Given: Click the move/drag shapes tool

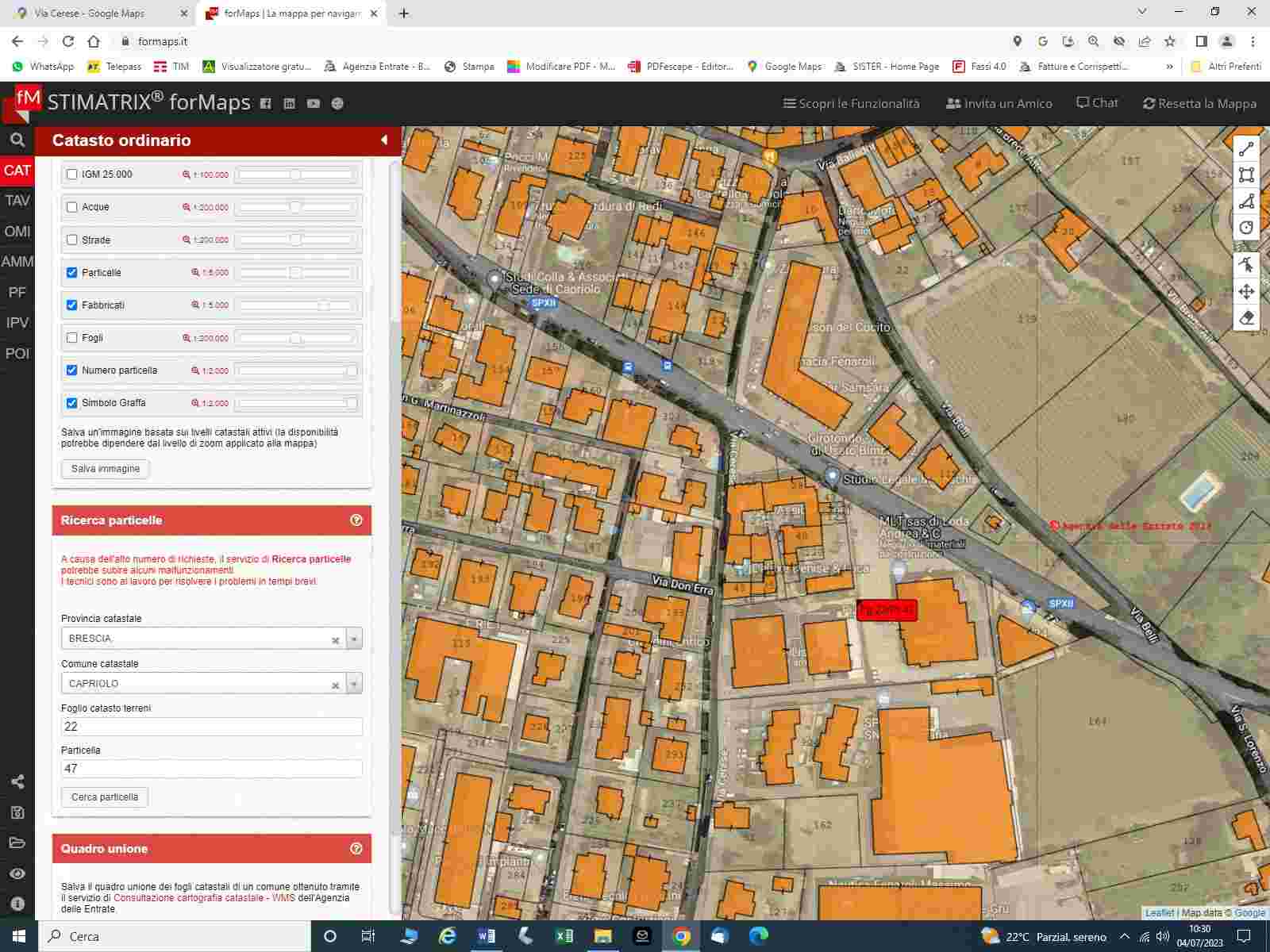Looking at the screenshot, I should click(x=1246, y=291).
